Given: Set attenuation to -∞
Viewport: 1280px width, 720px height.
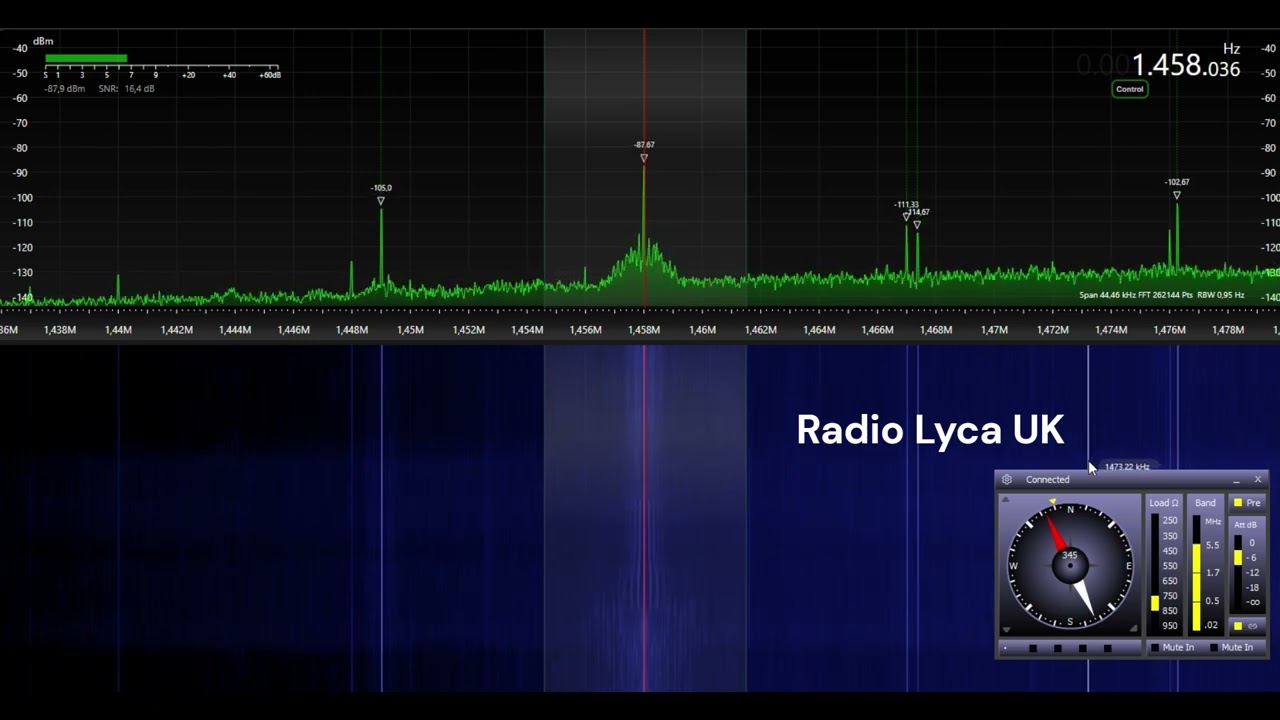Looking at the screenshot, I should coord(1252,602).
